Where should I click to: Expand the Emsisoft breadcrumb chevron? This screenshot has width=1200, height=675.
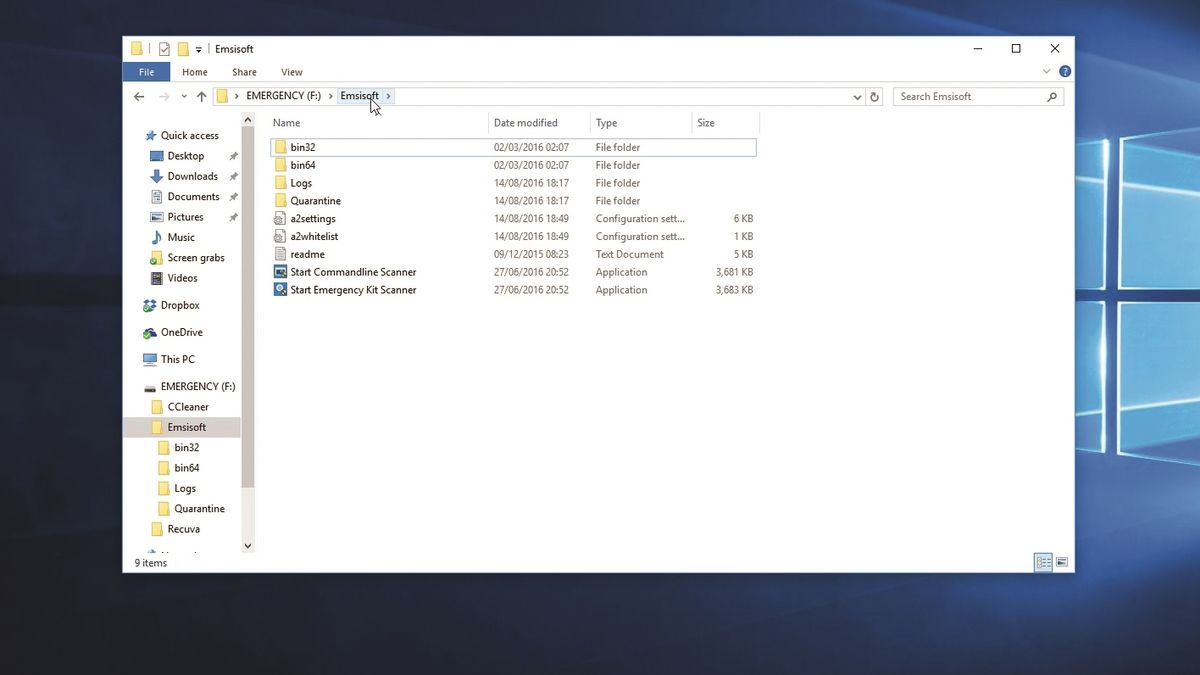(x=388, y=96)
